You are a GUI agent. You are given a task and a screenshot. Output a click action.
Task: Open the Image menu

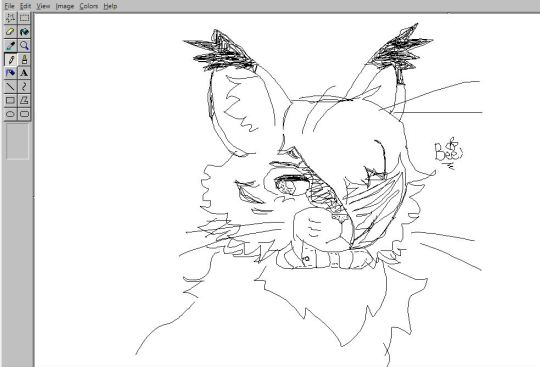tap(65, 6)
